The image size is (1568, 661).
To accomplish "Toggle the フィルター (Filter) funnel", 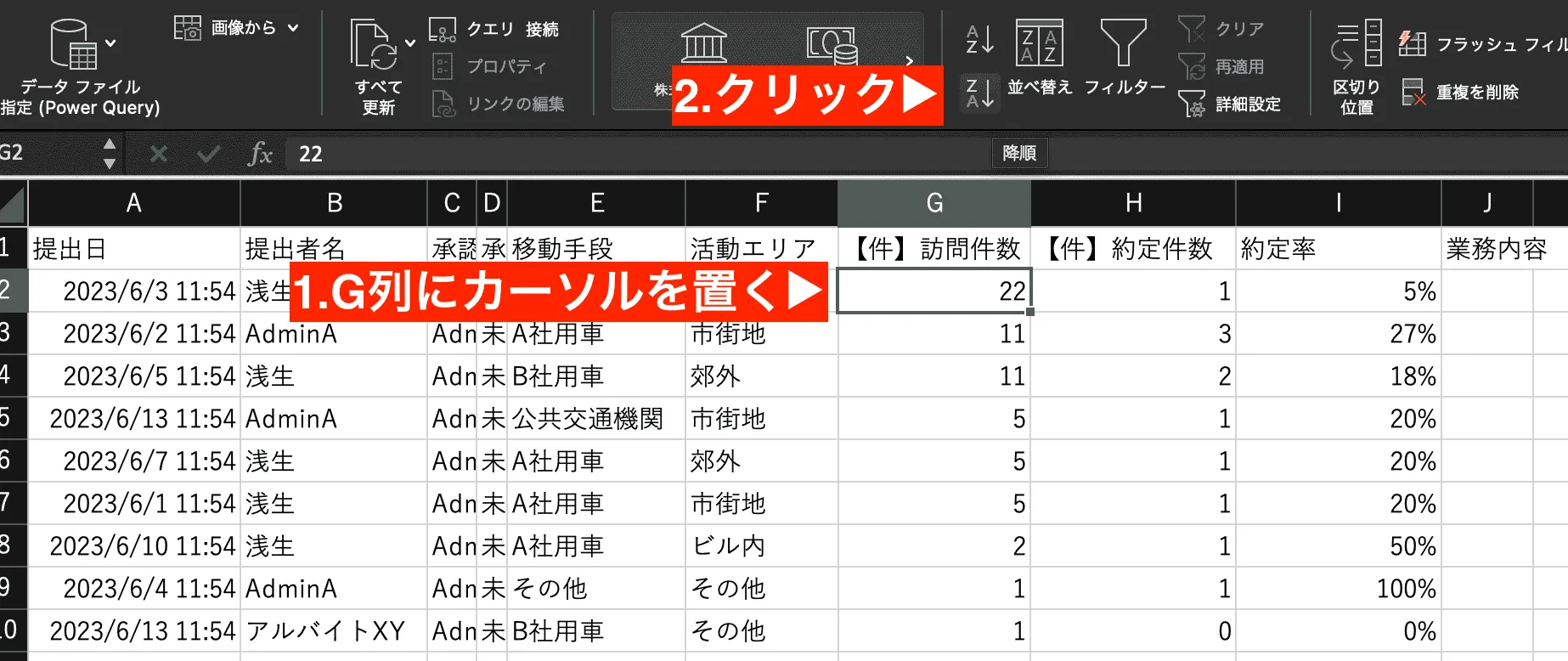I will coord(1124,58).
